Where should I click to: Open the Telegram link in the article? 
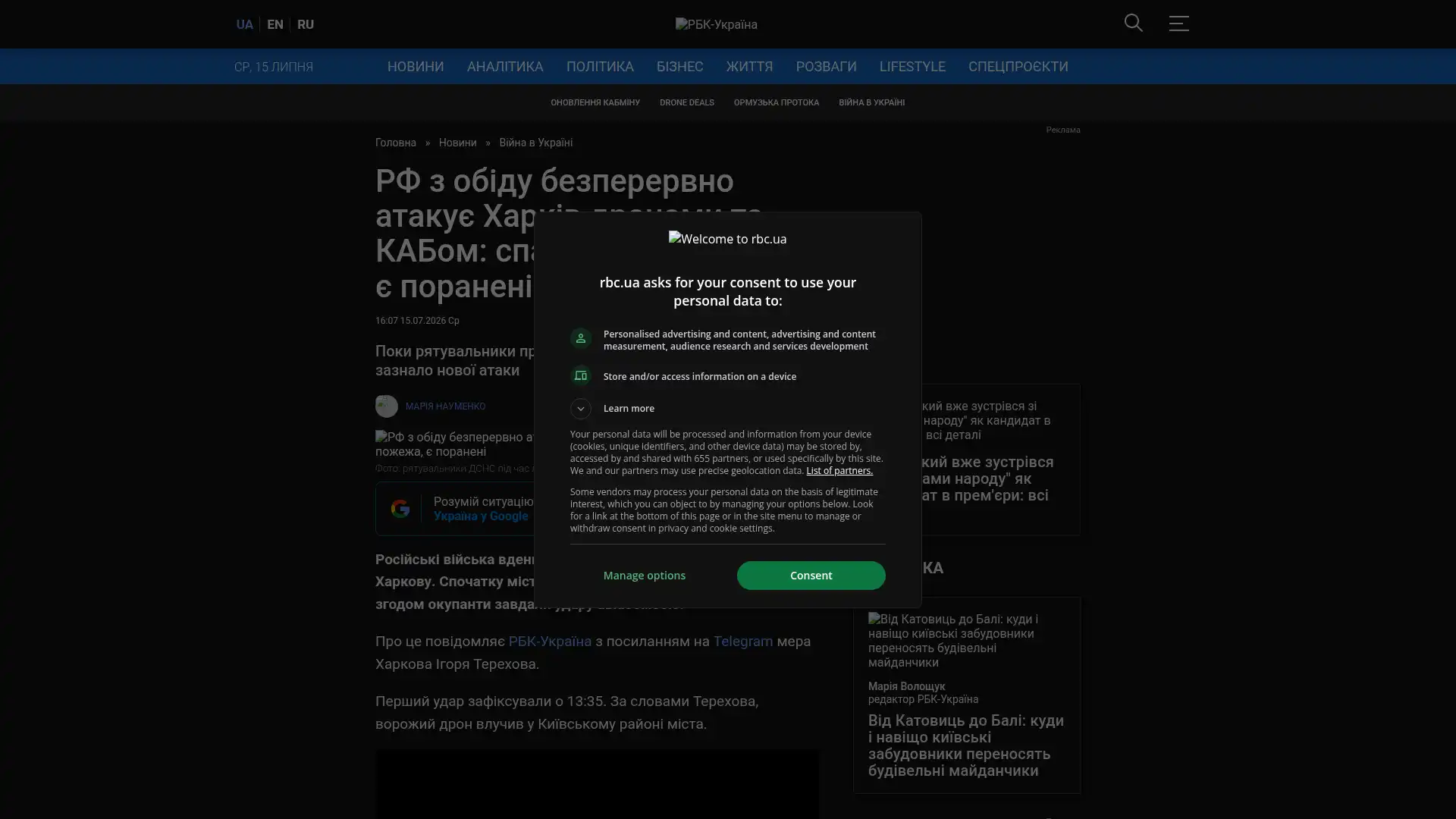742,642
